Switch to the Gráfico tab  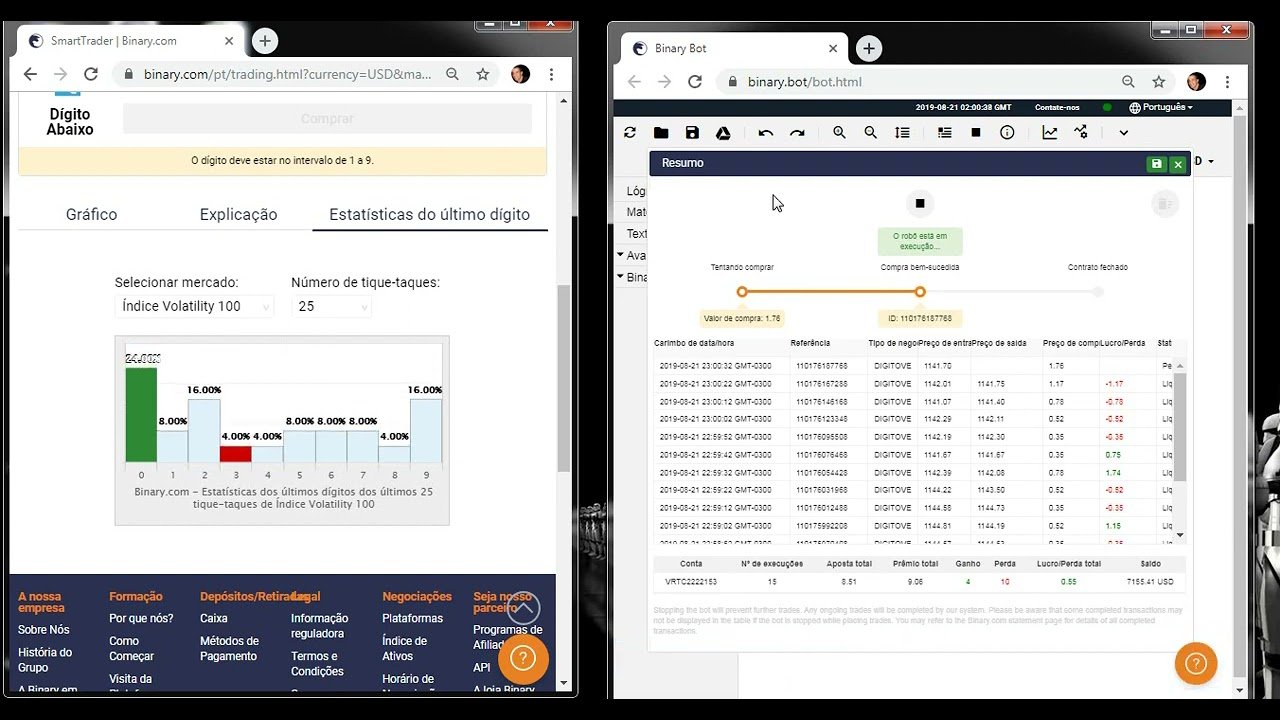(91, 214)
